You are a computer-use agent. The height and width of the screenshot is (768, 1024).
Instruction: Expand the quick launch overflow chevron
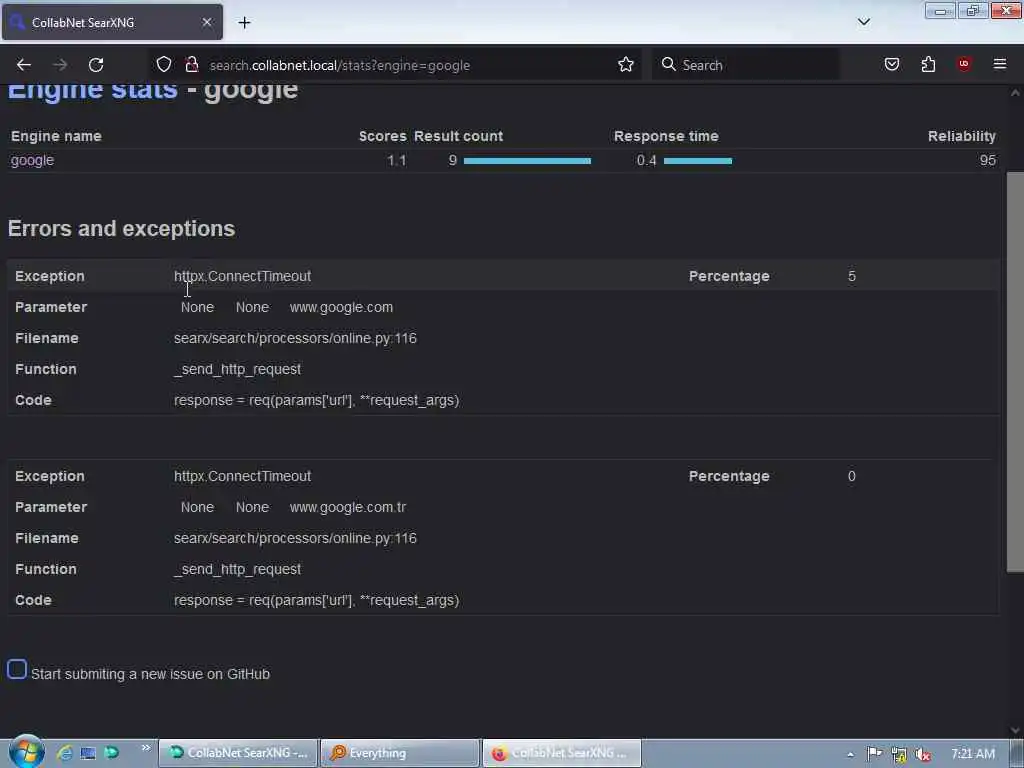pos(146,748)
